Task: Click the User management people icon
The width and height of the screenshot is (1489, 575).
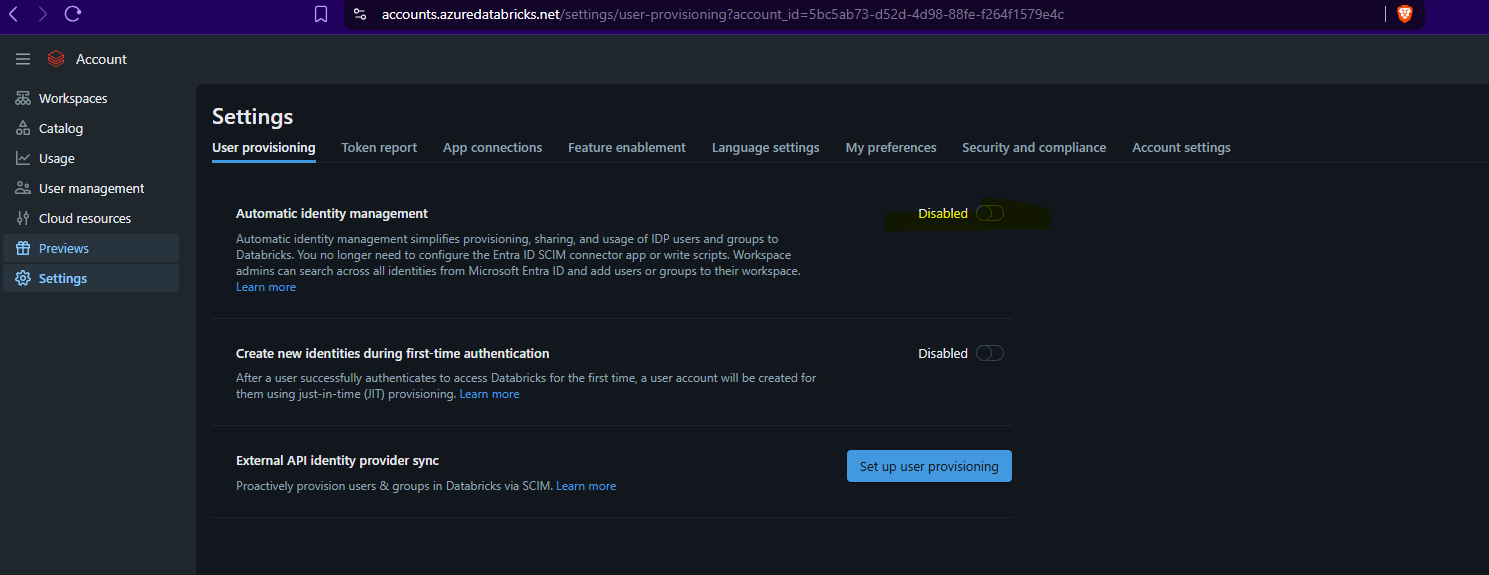Action: (22, 188)
